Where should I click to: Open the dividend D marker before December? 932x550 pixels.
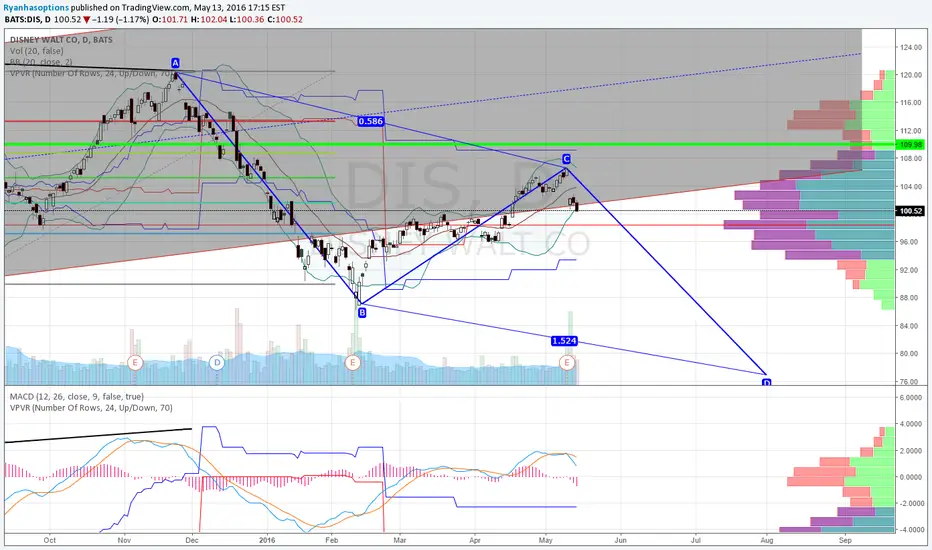click(217, 362)
